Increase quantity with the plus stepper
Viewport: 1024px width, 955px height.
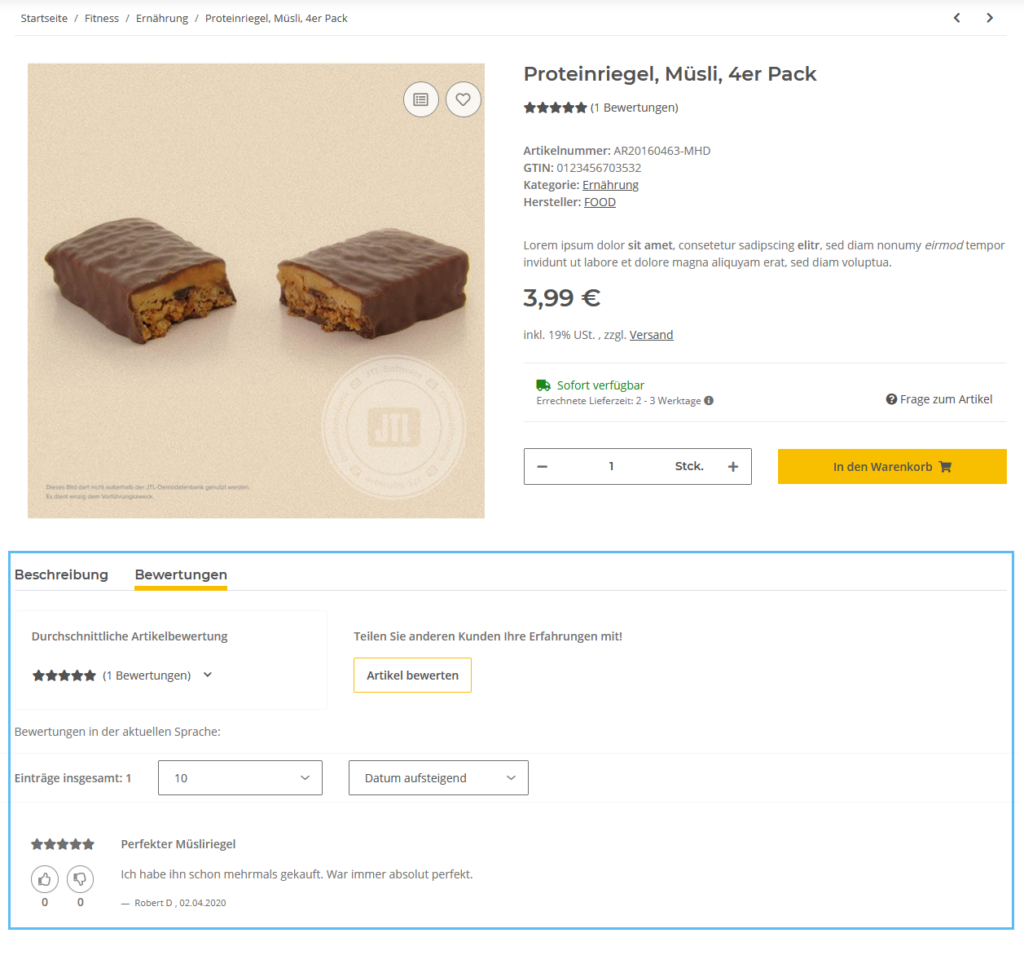[733, 466]
